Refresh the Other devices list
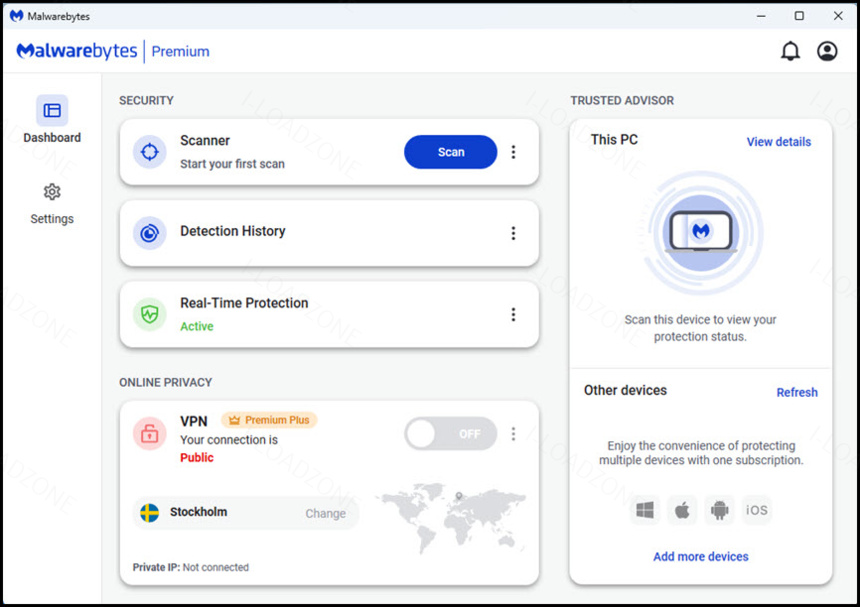Viewport: 860px width, 607px height. coord(797,392)
